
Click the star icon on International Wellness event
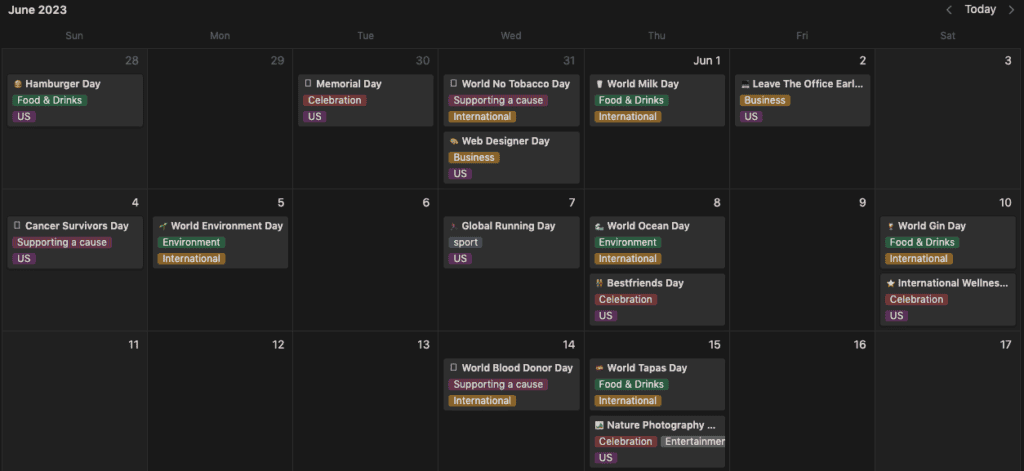point(890,283)
